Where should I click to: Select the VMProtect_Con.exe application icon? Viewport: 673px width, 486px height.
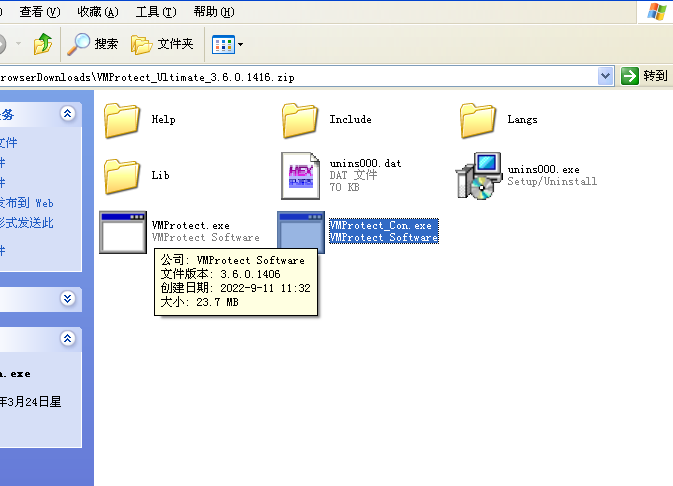click(x=301, y=230)
